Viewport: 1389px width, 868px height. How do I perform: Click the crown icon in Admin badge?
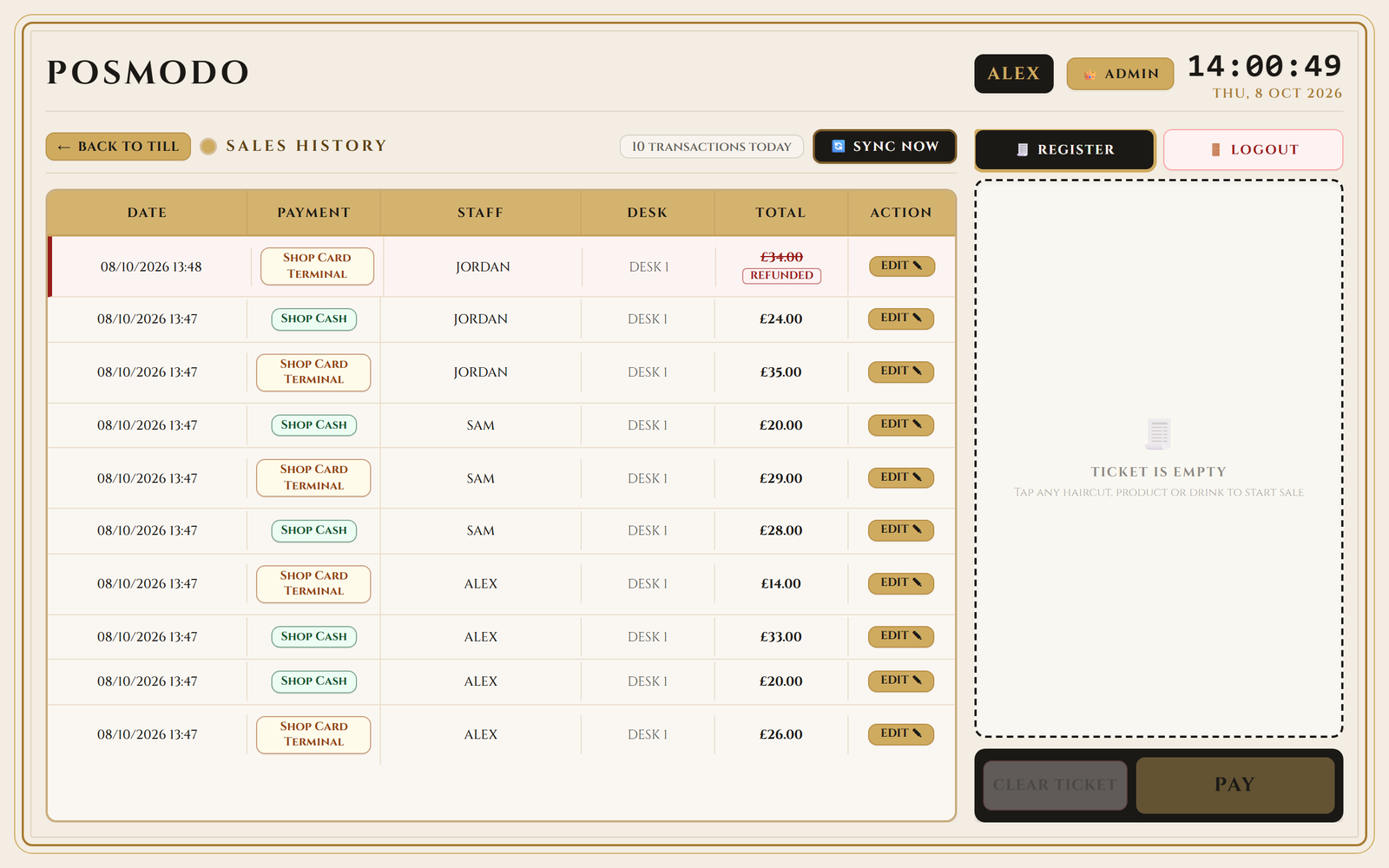[x=1089, y=75]
